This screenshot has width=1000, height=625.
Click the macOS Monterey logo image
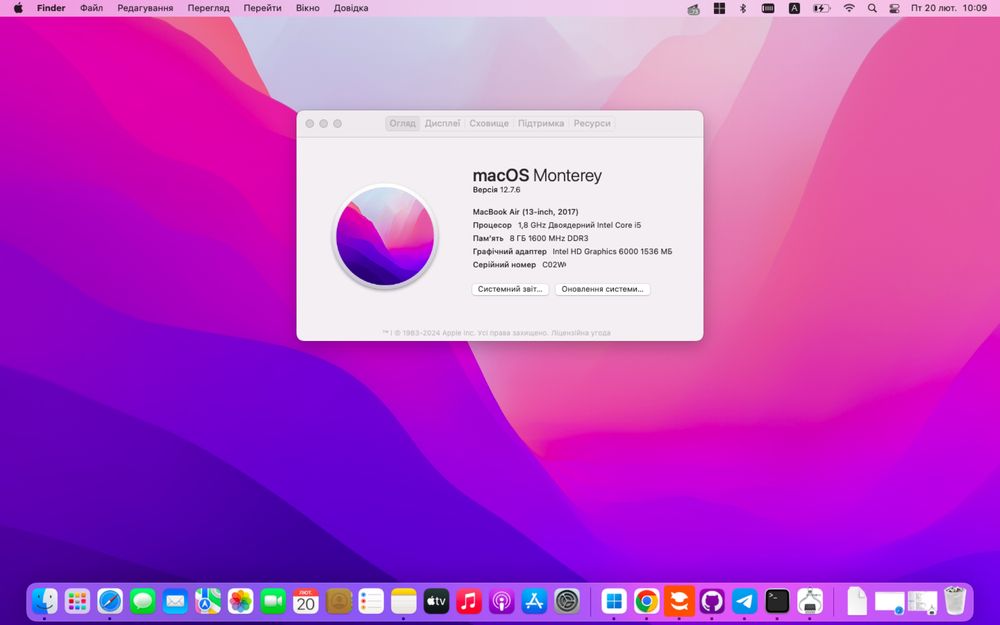385,236
